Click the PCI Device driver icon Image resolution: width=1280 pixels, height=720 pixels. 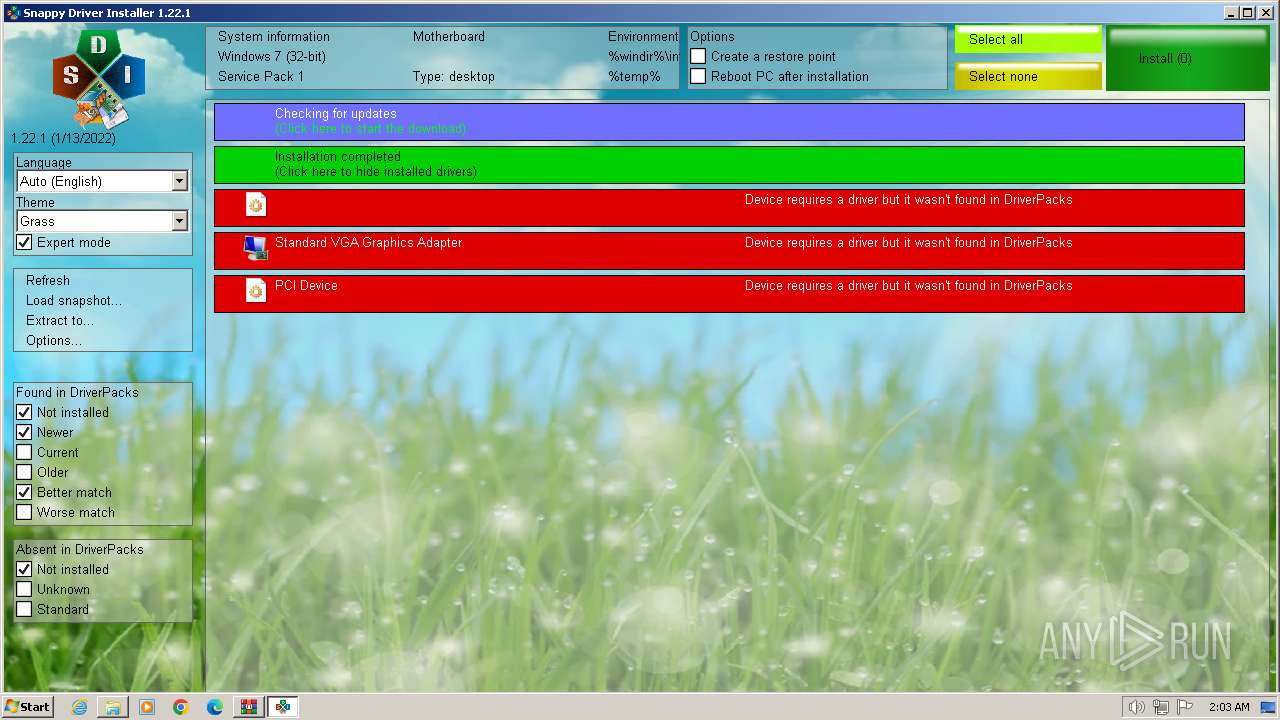tap(256, 290)
